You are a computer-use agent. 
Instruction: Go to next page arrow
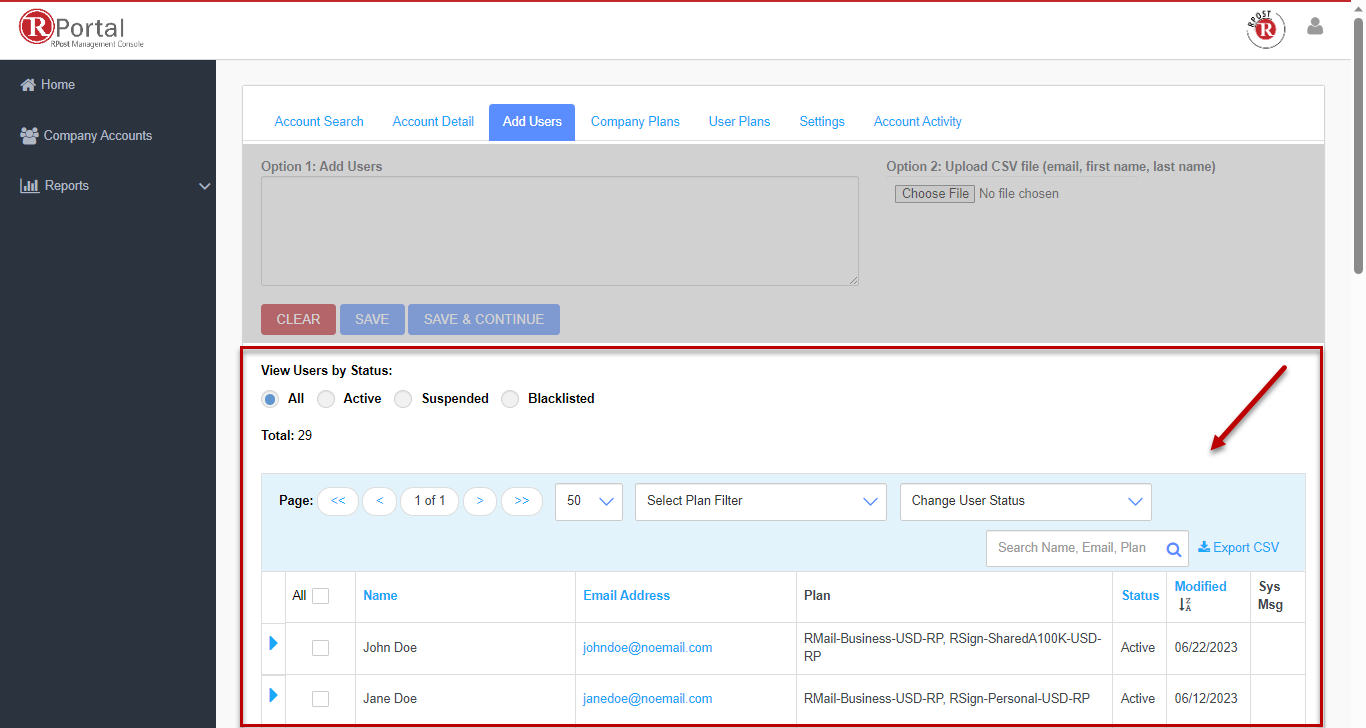click(480, 501)
